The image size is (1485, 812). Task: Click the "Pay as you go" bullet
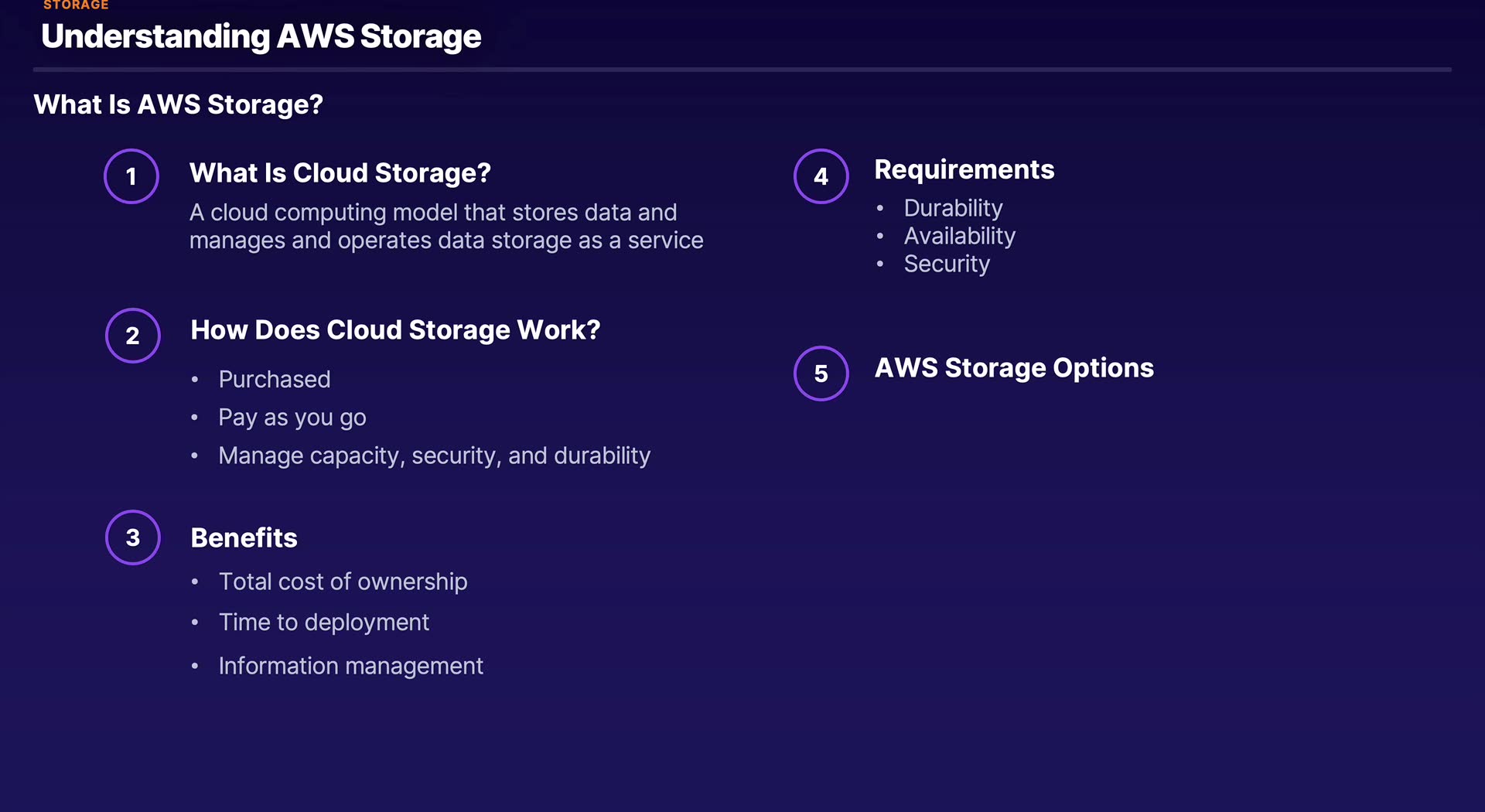pyautogui.click(x=292, y=418)
